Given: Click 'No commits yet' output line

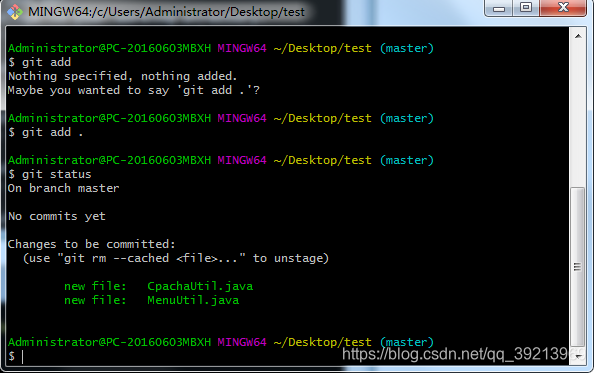Looking at the screenshot, I should point(57,216).
